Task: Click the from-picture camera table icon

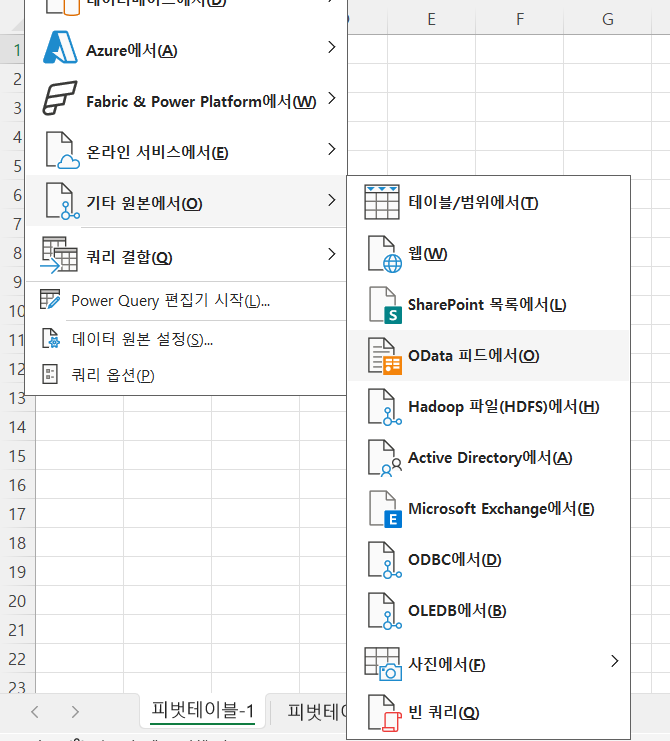Action: pyautogui.click(x=383, y=663)
